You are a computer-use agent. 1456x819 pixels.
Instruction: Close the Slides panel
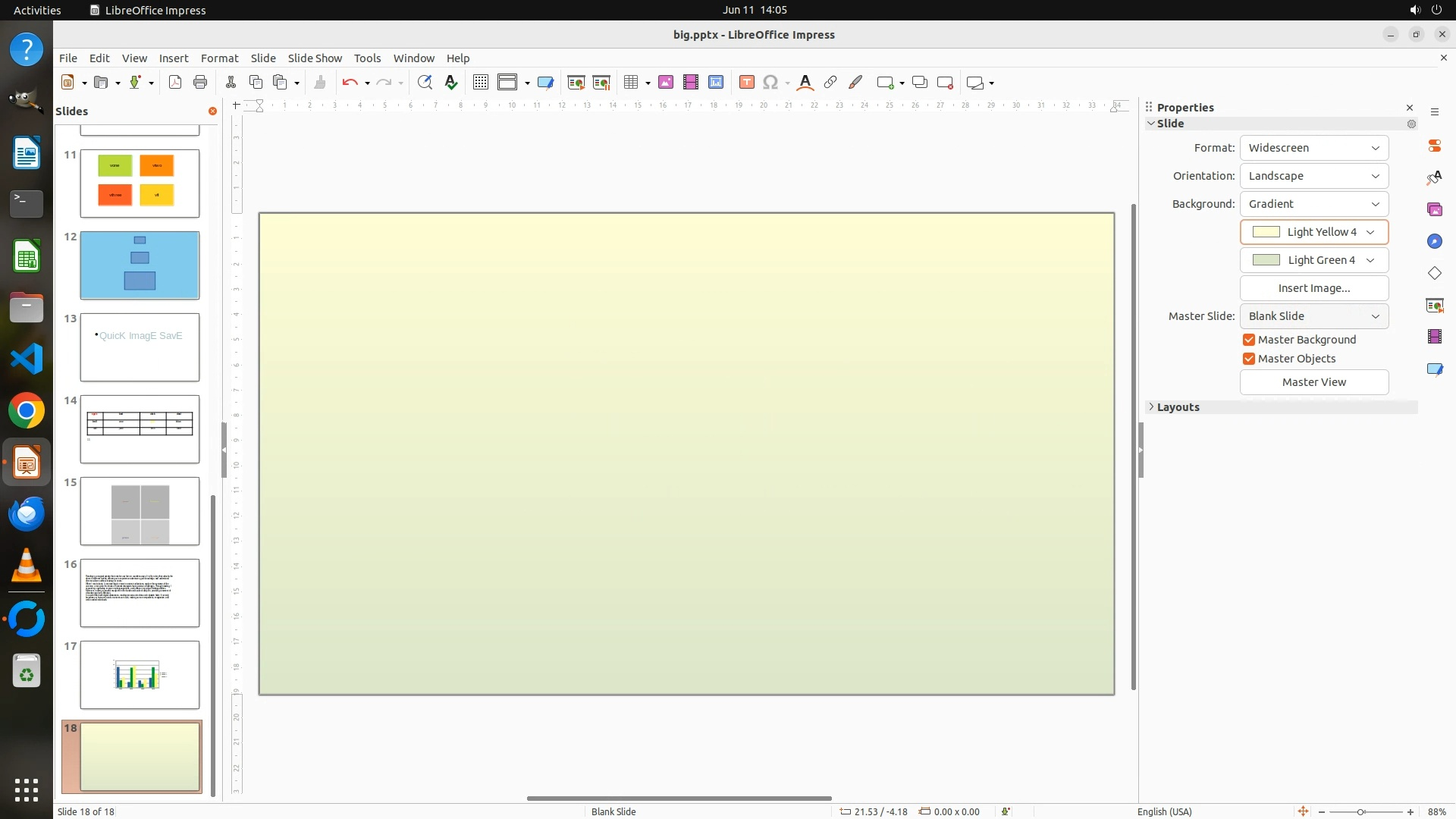(212, 111)
